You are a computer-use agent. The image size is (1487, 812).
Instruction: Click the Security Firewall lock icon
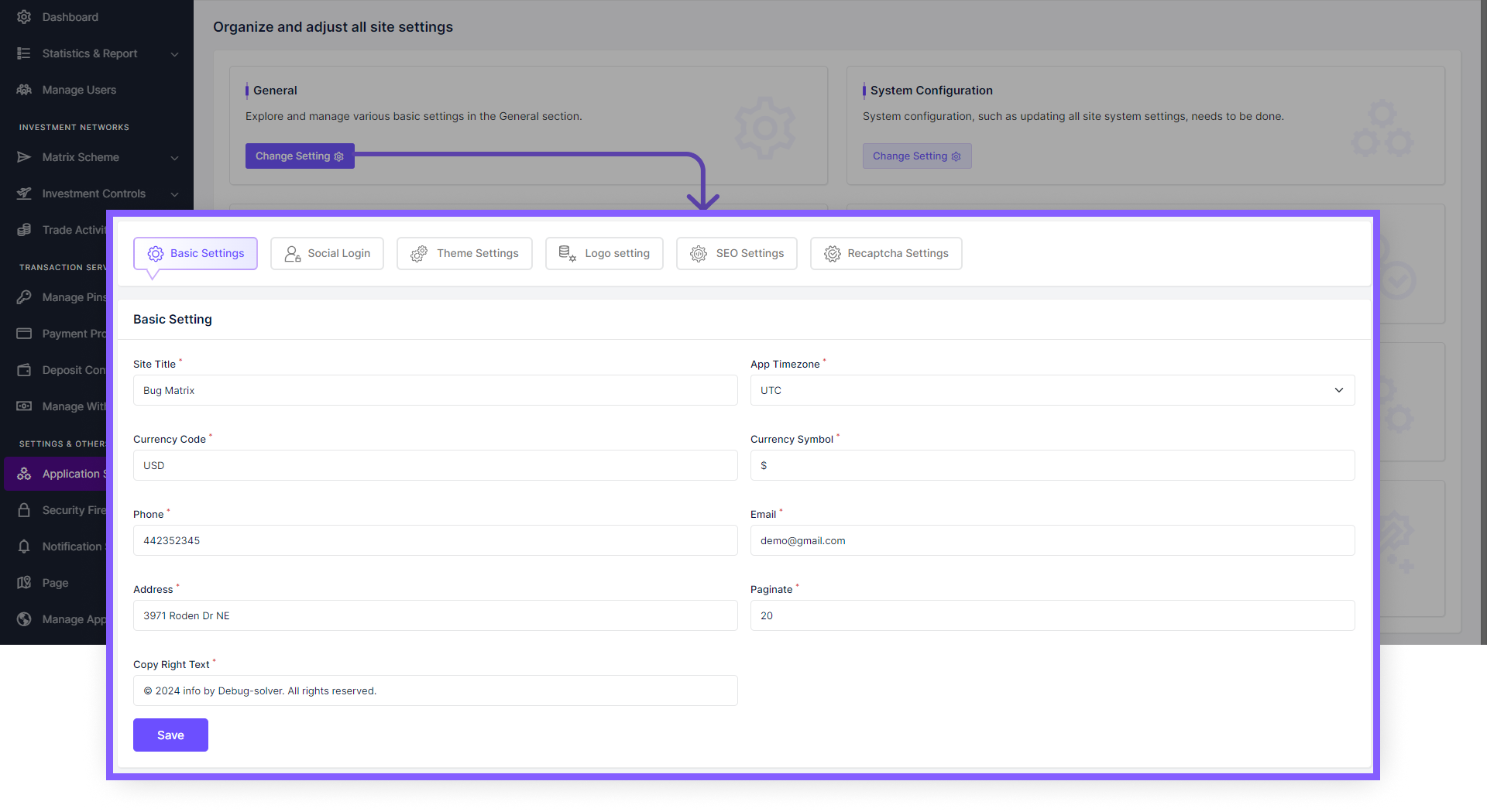click(24, 510)
